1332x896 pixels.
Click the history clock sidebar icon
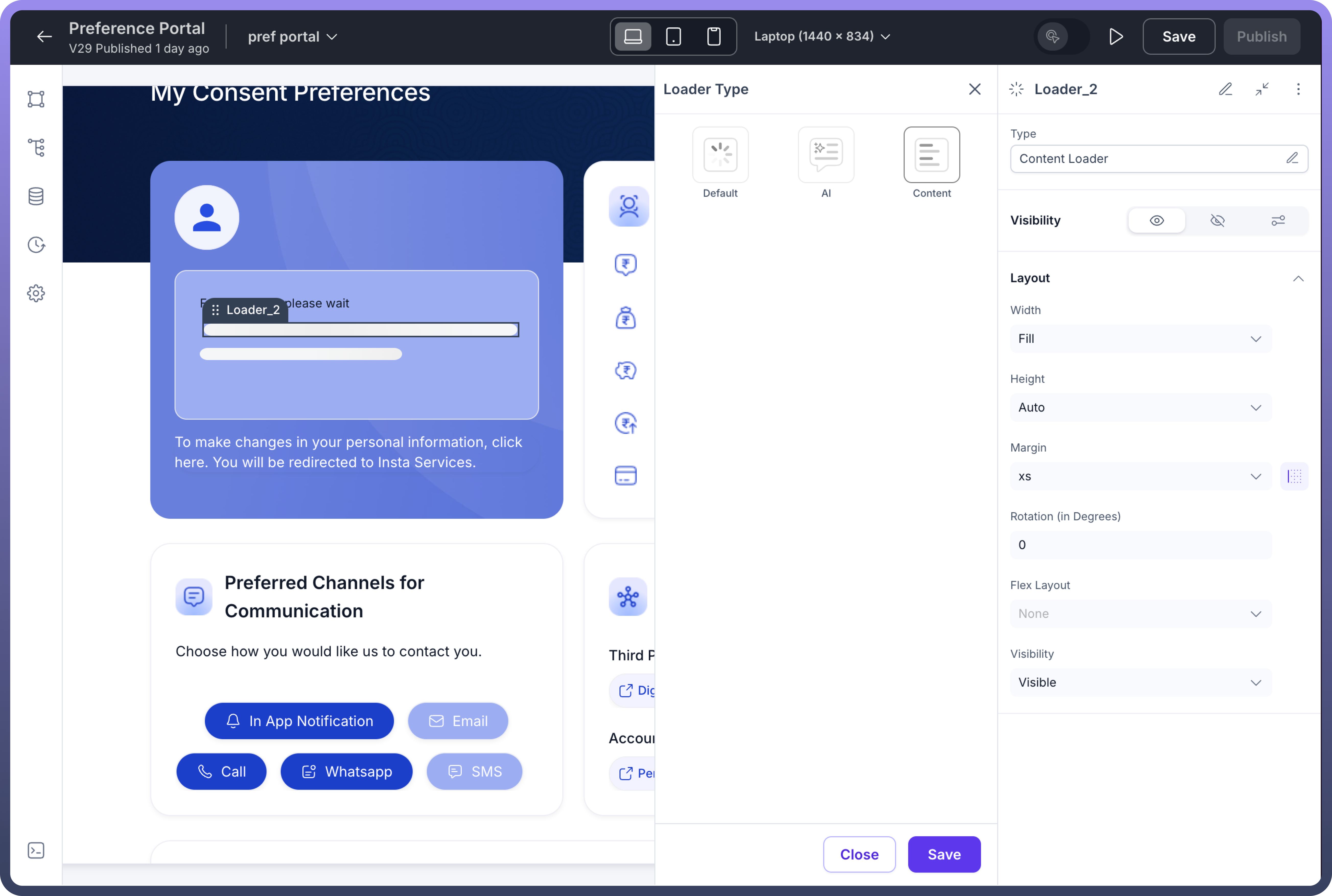click(36, 245)
